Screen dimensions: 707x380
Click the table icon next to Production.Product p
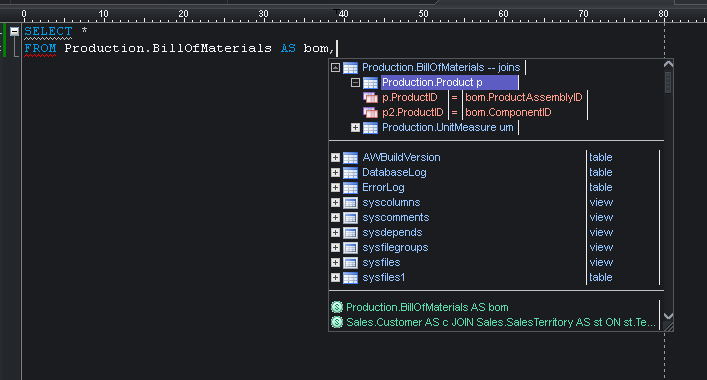pyautogui.click(x=370, y=82)
